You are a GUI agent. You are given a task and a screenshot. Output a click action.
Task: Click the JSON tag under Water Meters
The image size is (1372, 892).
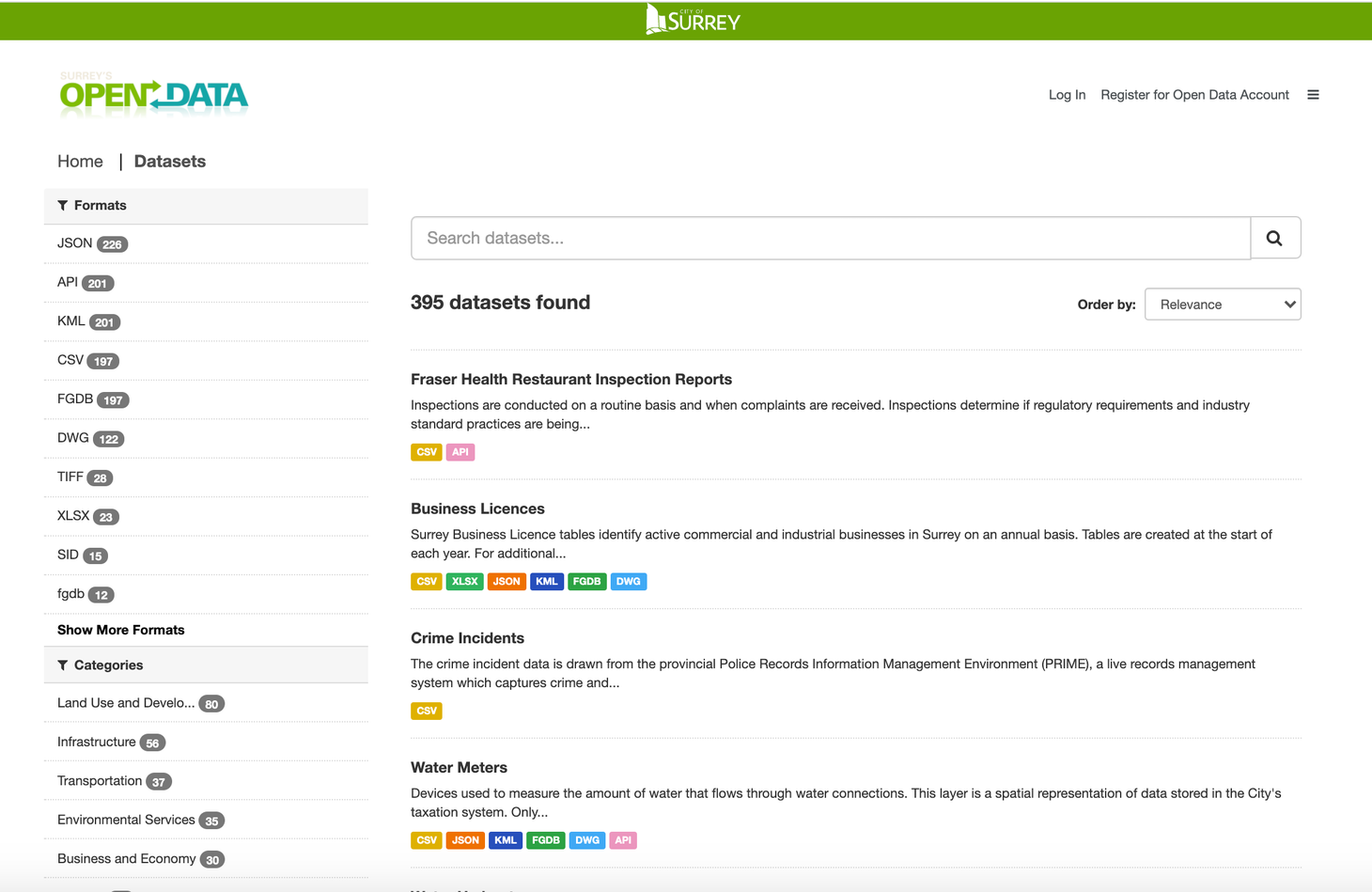(x=465, y=840)
